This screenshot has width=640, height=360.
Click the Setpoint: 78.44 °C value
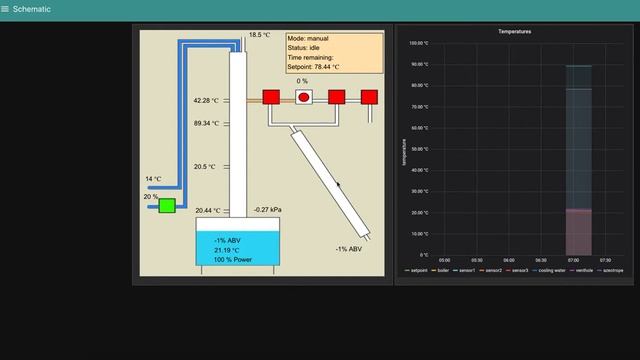click(313, 67)
